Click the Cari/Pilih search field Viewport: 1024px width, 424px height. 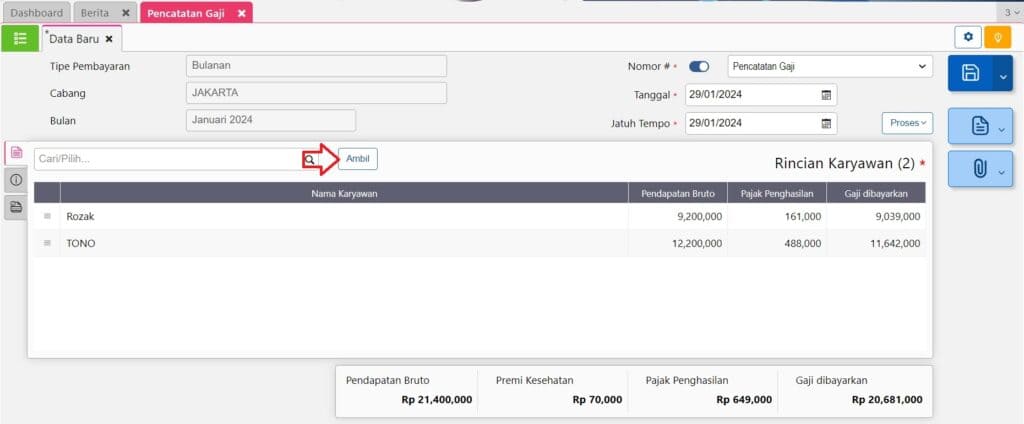[x=168, y=159]
